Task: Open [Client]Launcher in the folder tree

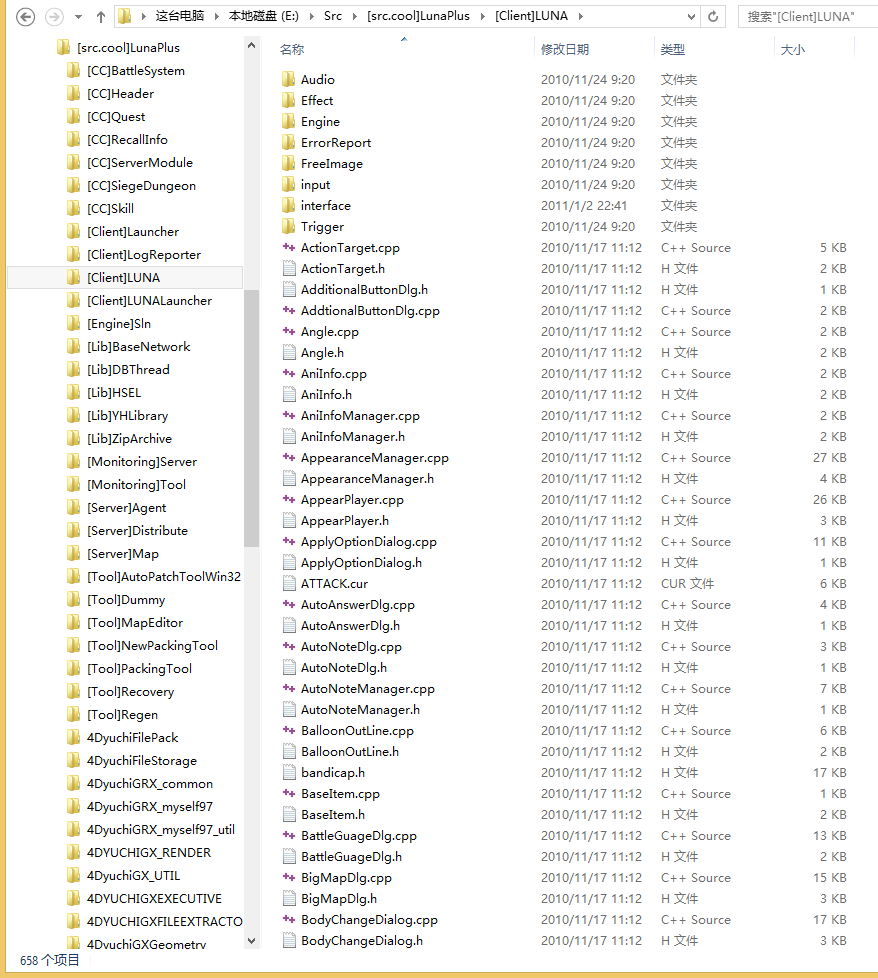Action: coord(133,231)
